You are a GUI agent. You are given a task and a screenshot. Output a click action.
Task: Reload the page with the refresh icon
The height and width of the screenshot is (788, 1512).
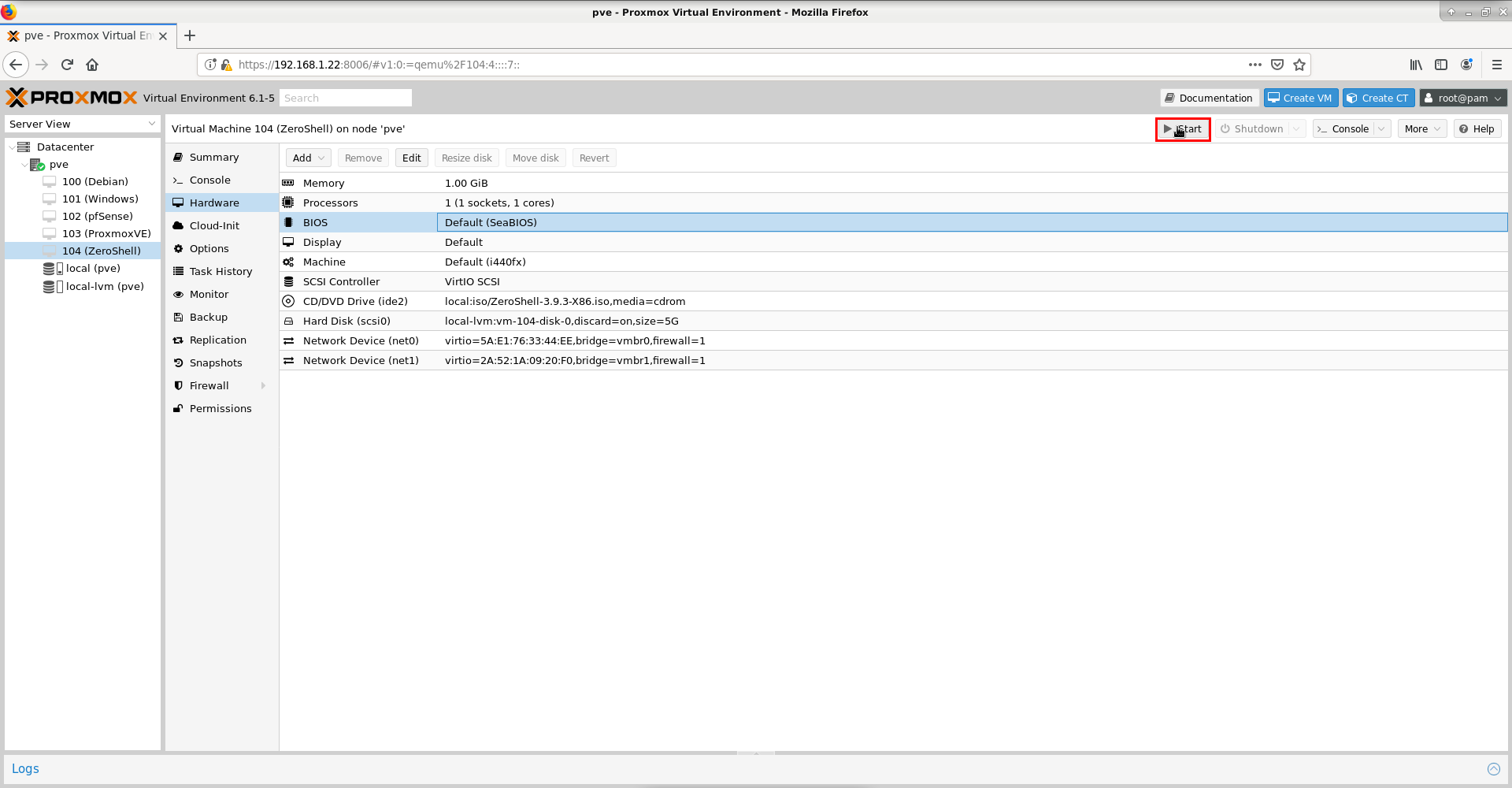(x=67, y=65)
